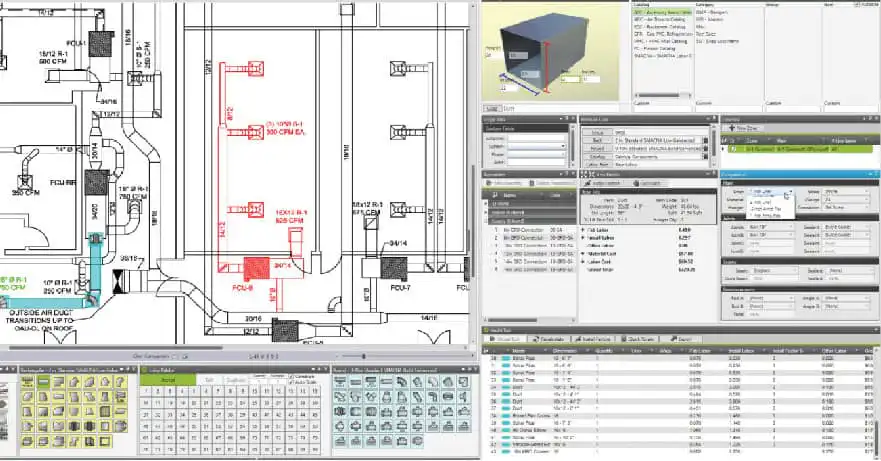Click the FCU-7 unit symbol on drawing
Image resolution: width=881 pixels, height=461 pixels.
coord(394,269)
